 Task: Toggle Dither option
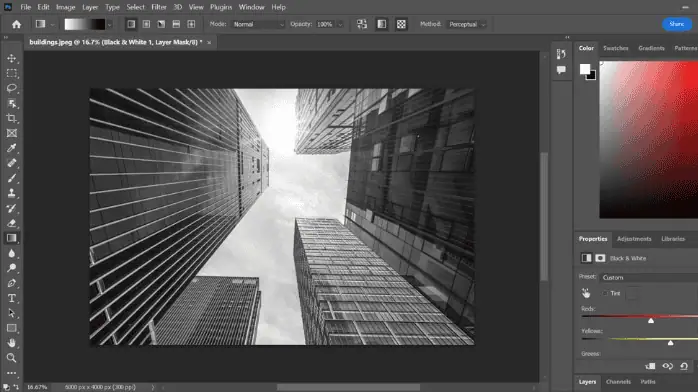click(x=381, y=24)
